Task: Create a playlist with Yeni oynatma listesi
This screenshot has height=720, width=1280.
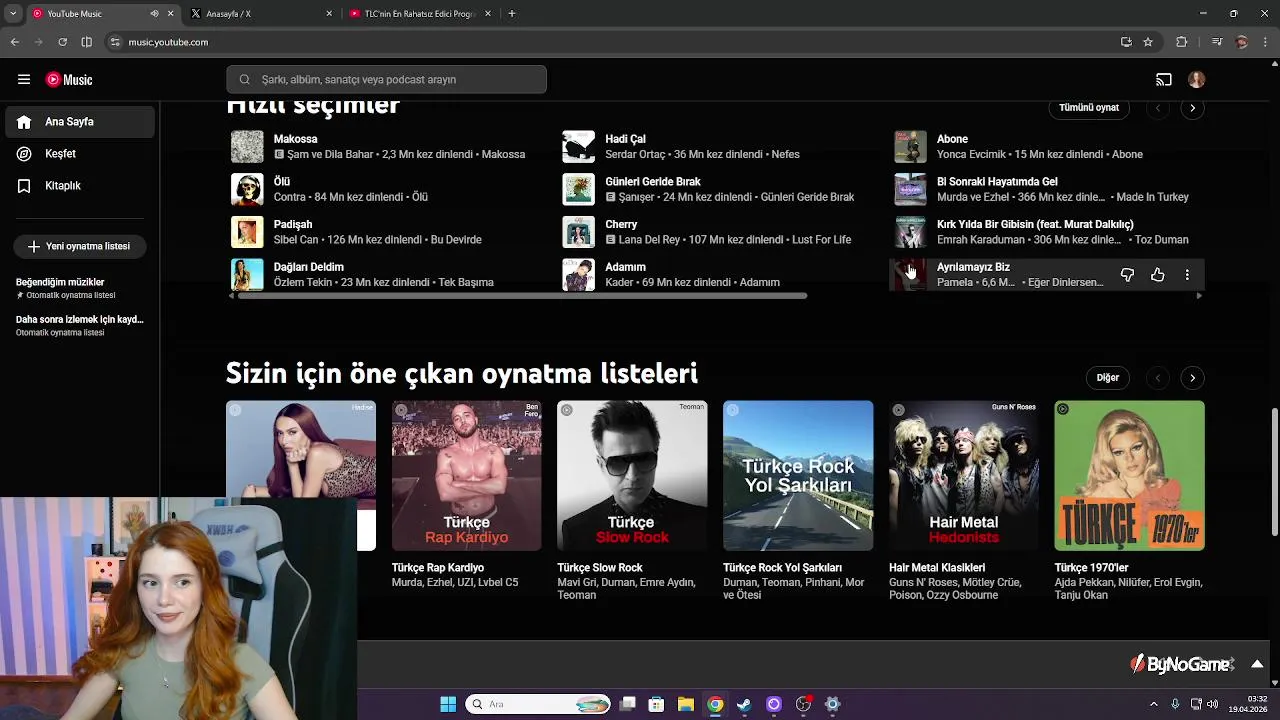Action: point(80,246)
